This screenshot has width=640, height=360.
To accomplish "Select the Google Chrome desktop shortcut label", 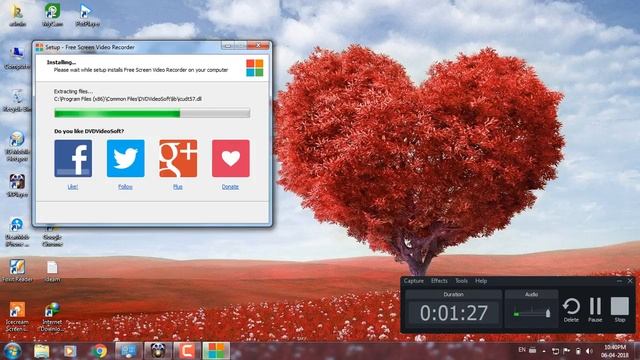I will point(52,240).
